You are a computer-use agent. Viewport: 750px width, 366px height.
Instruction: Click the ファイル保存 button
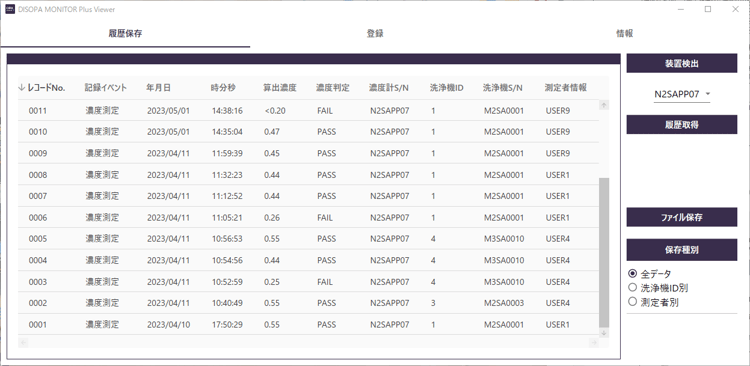682,217
